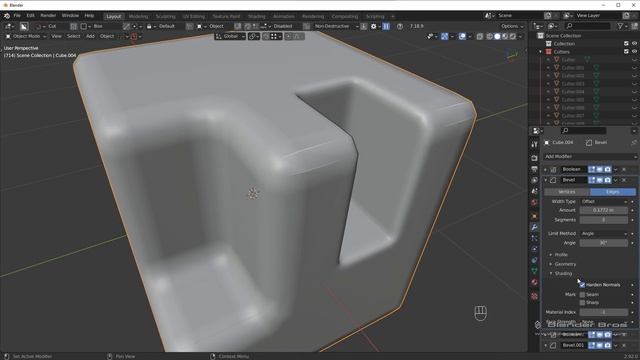Image resolution: width=640 pixels, height=360 pixels.
Task: Toggle the Harden Normals checkbox
Action: [582, 285]
